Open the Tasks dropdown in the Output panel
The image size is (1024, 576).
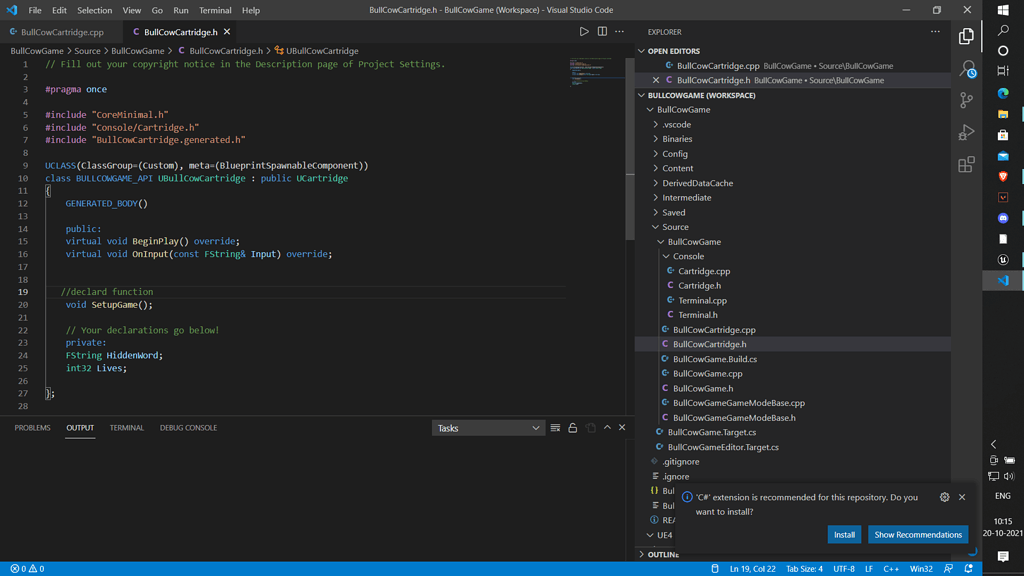pyautogui.click(x=487, y=427)
